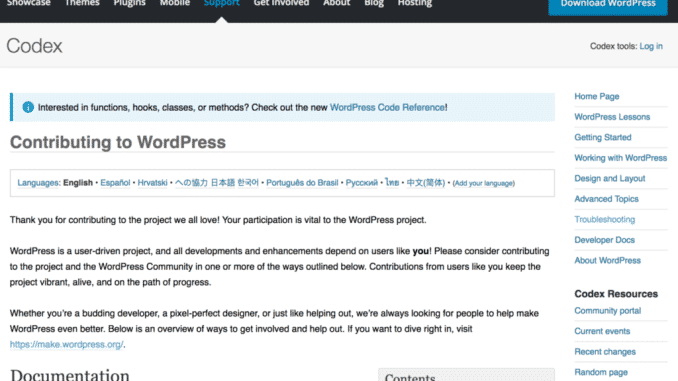Open the make.wordpress.org link
678x381 pixels.
pos(67,345)
